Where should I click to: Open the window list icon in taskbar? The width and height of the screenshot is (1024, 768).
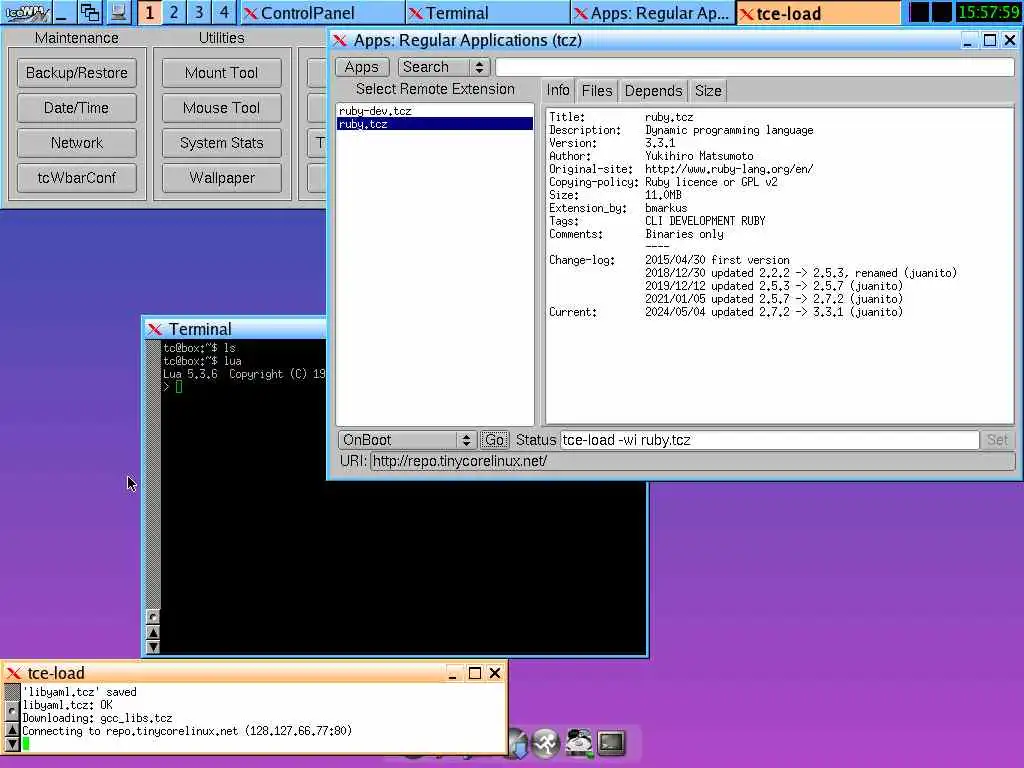click(89, 12)
